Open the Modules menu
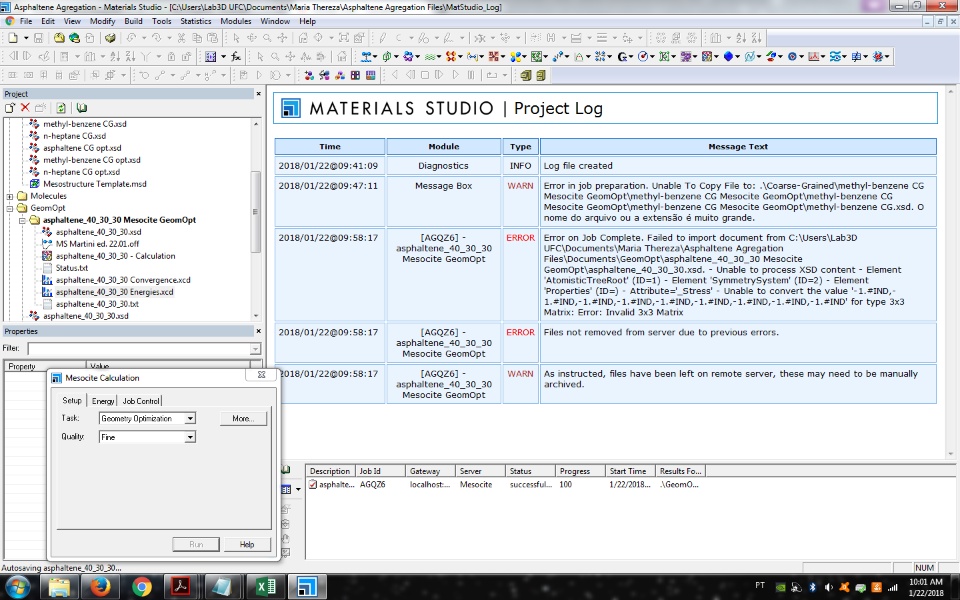960x600 pixels. [x=236, y=21]
